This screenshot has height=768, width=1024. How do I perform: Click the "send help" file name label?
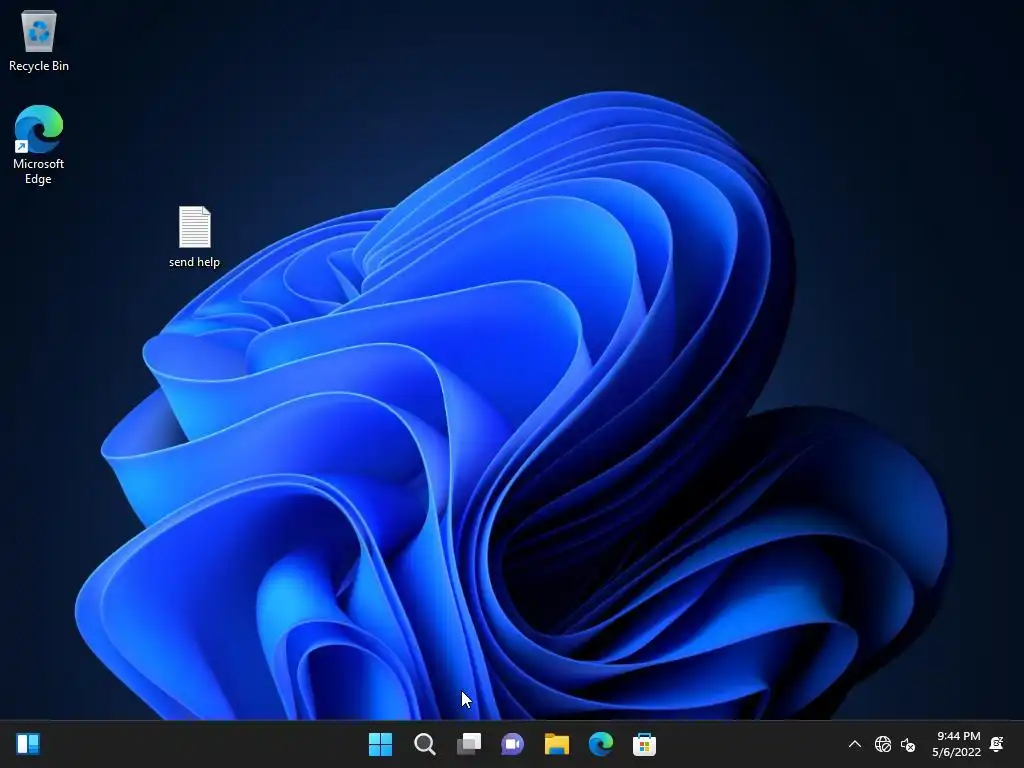click(x=195, y=262)
